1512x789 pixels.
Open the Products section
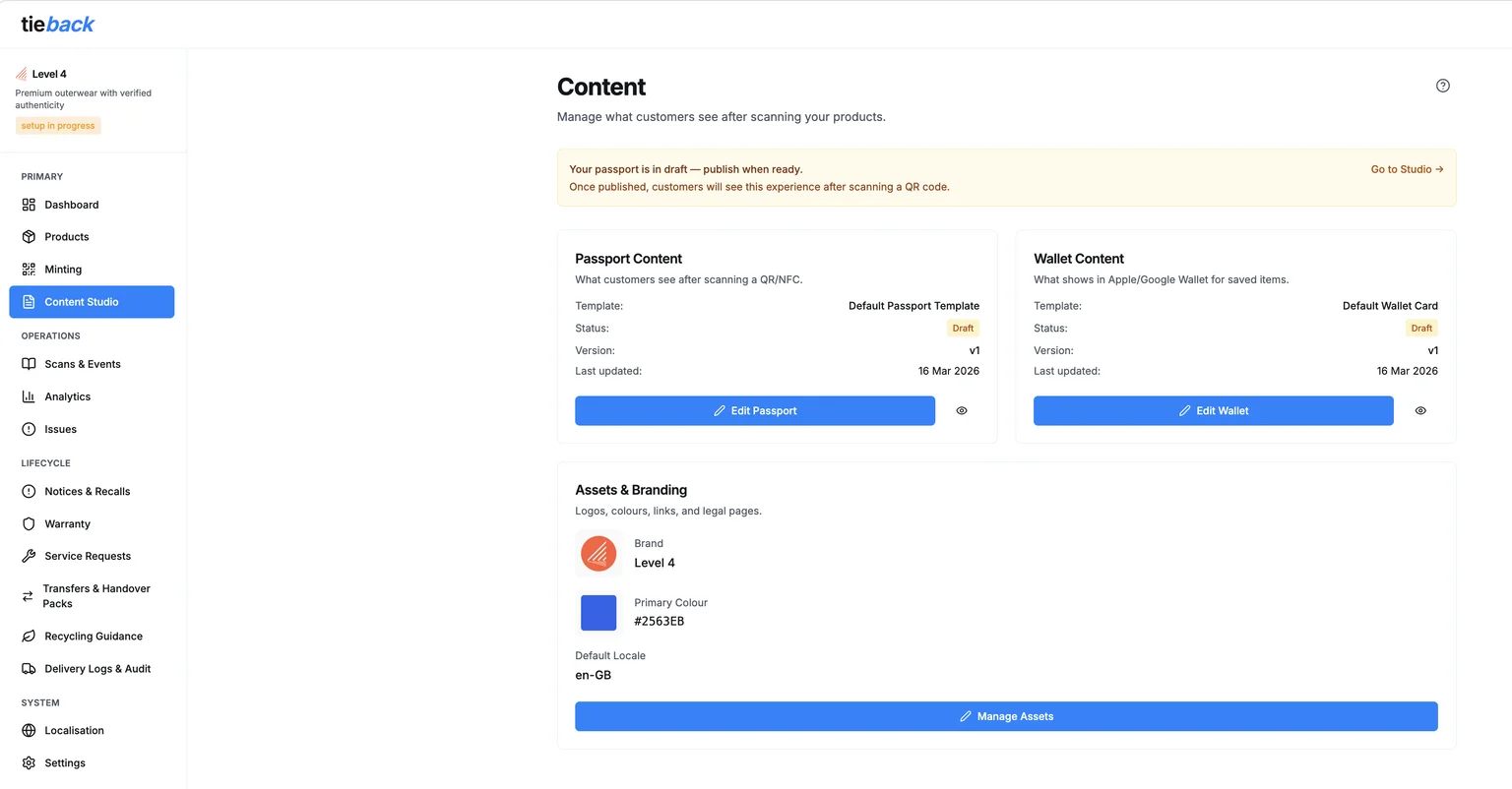click(x=66, y=236)
